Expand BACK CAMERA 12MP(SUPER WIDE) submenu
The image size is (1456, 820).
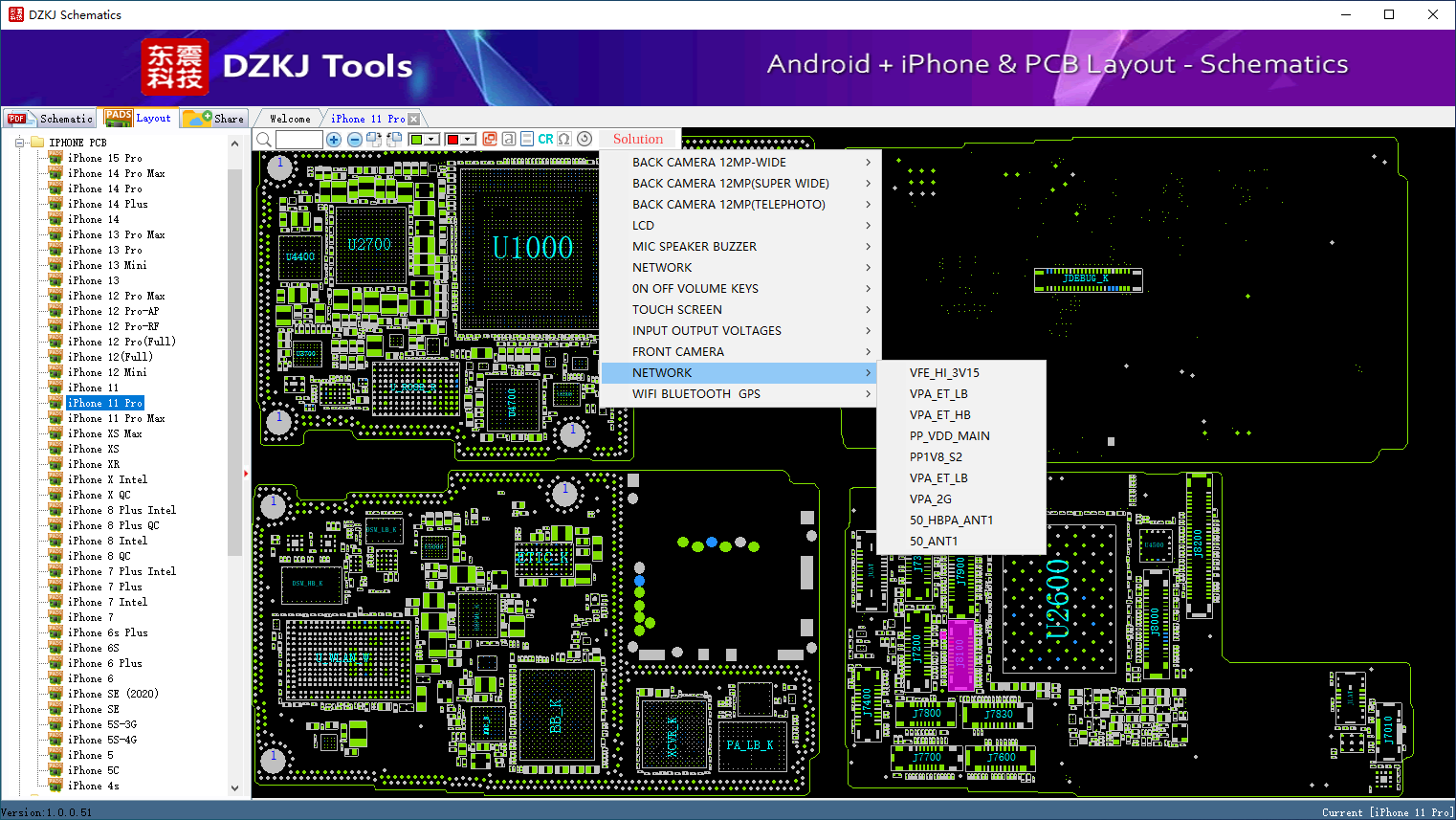tap(740, 184)
